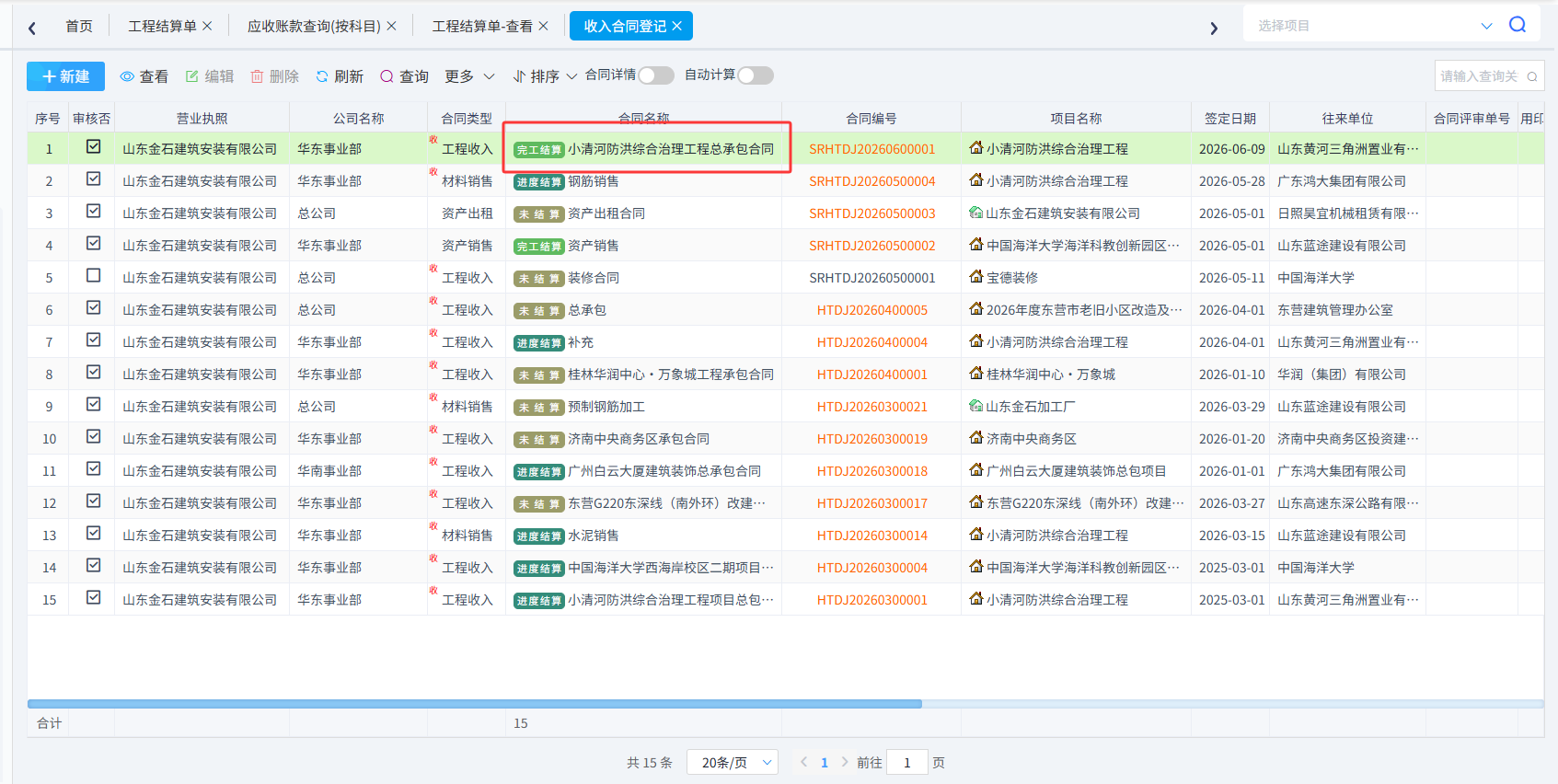Click house icon next to 济南中央商务区

tap(976, 438)
